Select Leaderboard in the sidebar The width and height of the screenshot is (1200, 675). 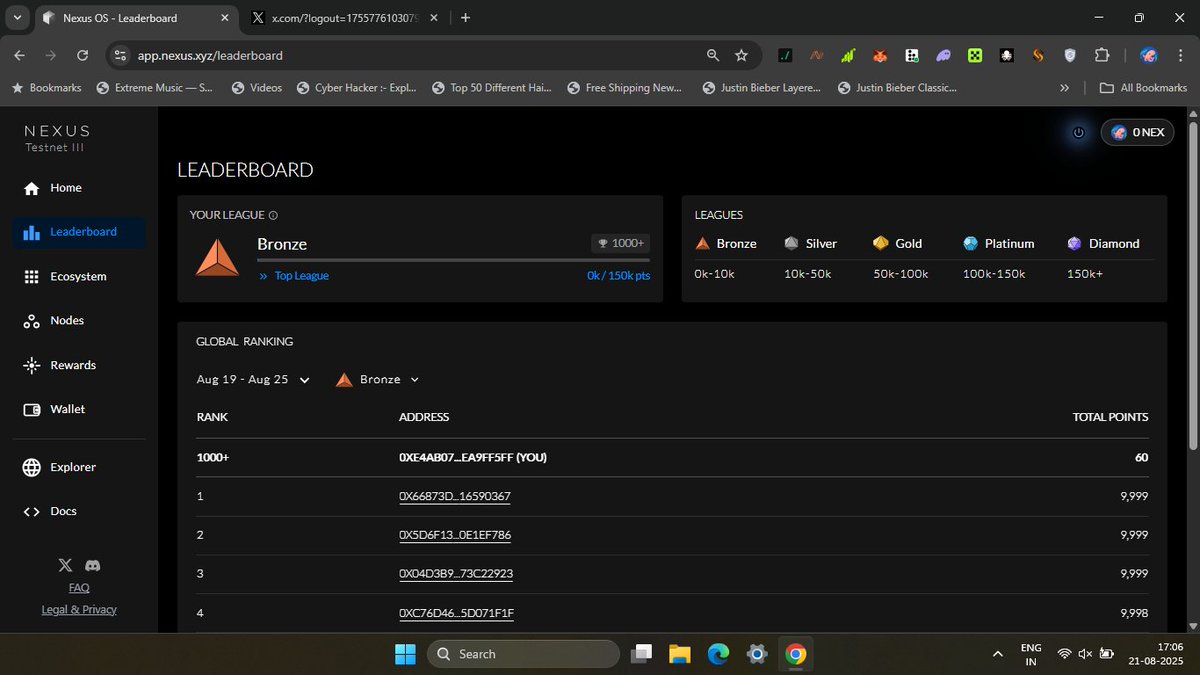pyautogui.click(x=79, y=232)
